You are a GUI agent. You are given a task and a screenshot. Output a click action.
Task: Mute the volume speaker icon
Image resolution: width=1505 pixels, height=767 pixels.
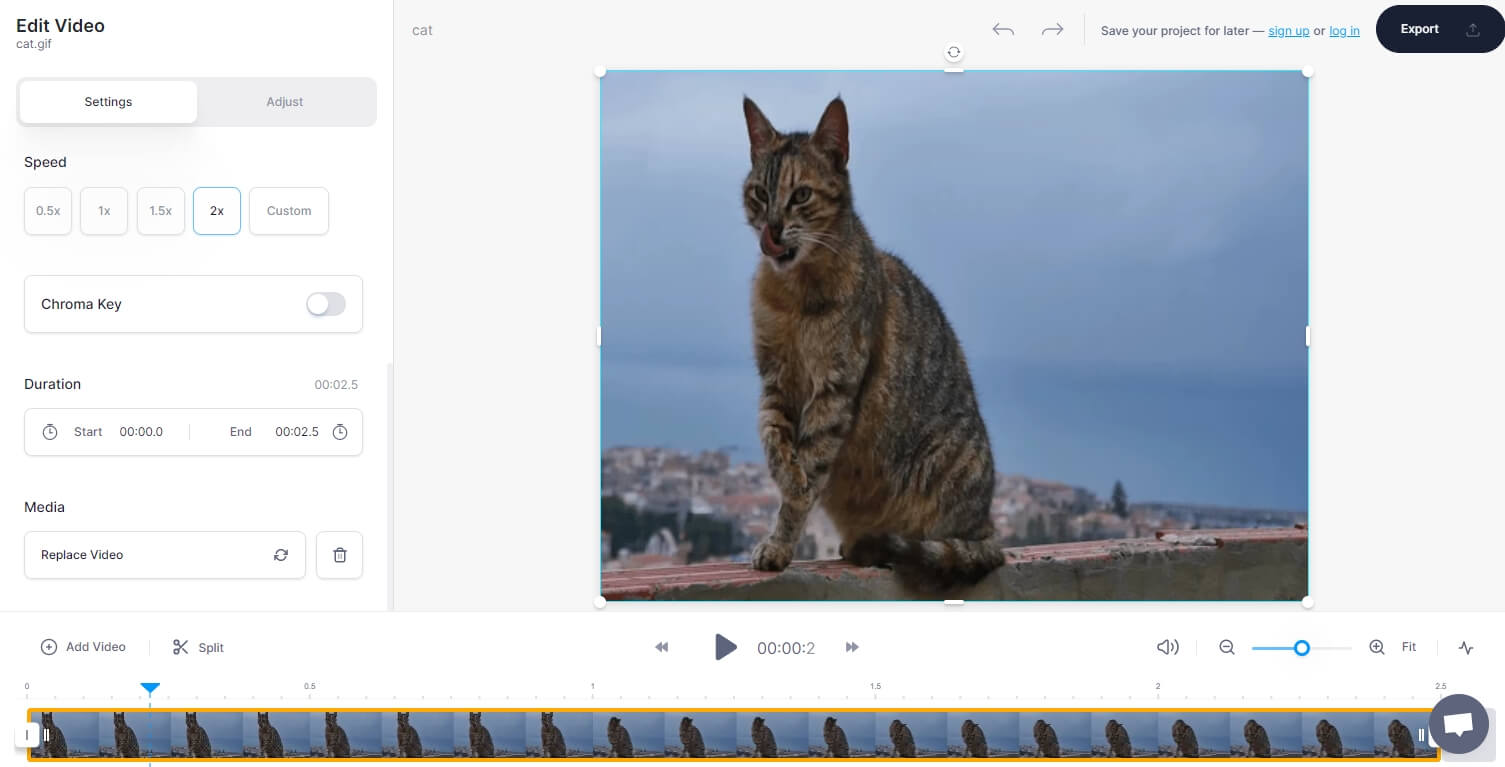[1167, 647]
